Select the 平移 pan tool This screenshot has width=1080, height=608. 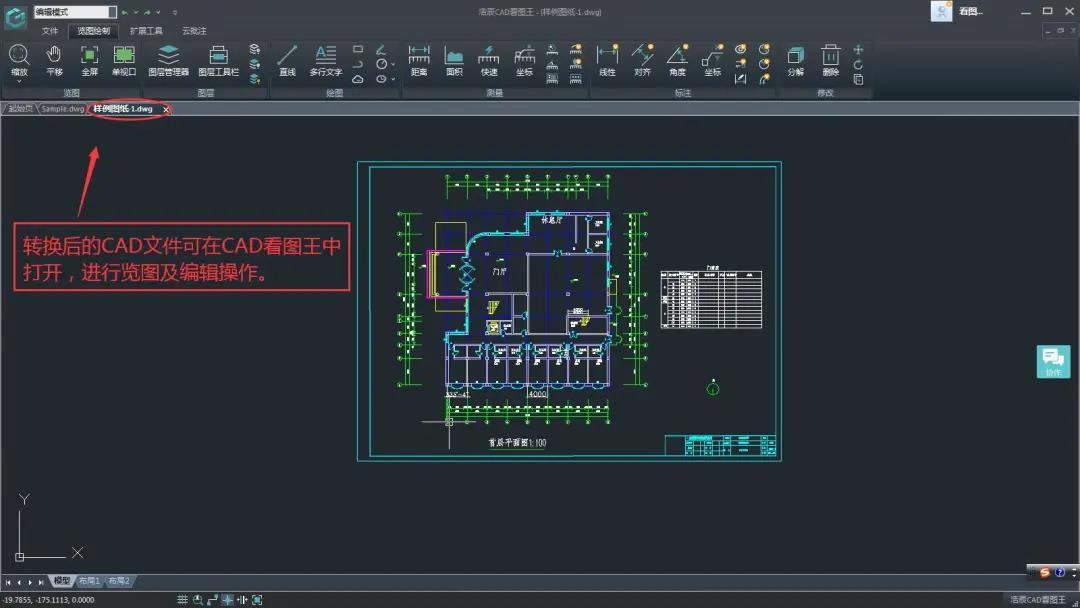click(53, 60)
